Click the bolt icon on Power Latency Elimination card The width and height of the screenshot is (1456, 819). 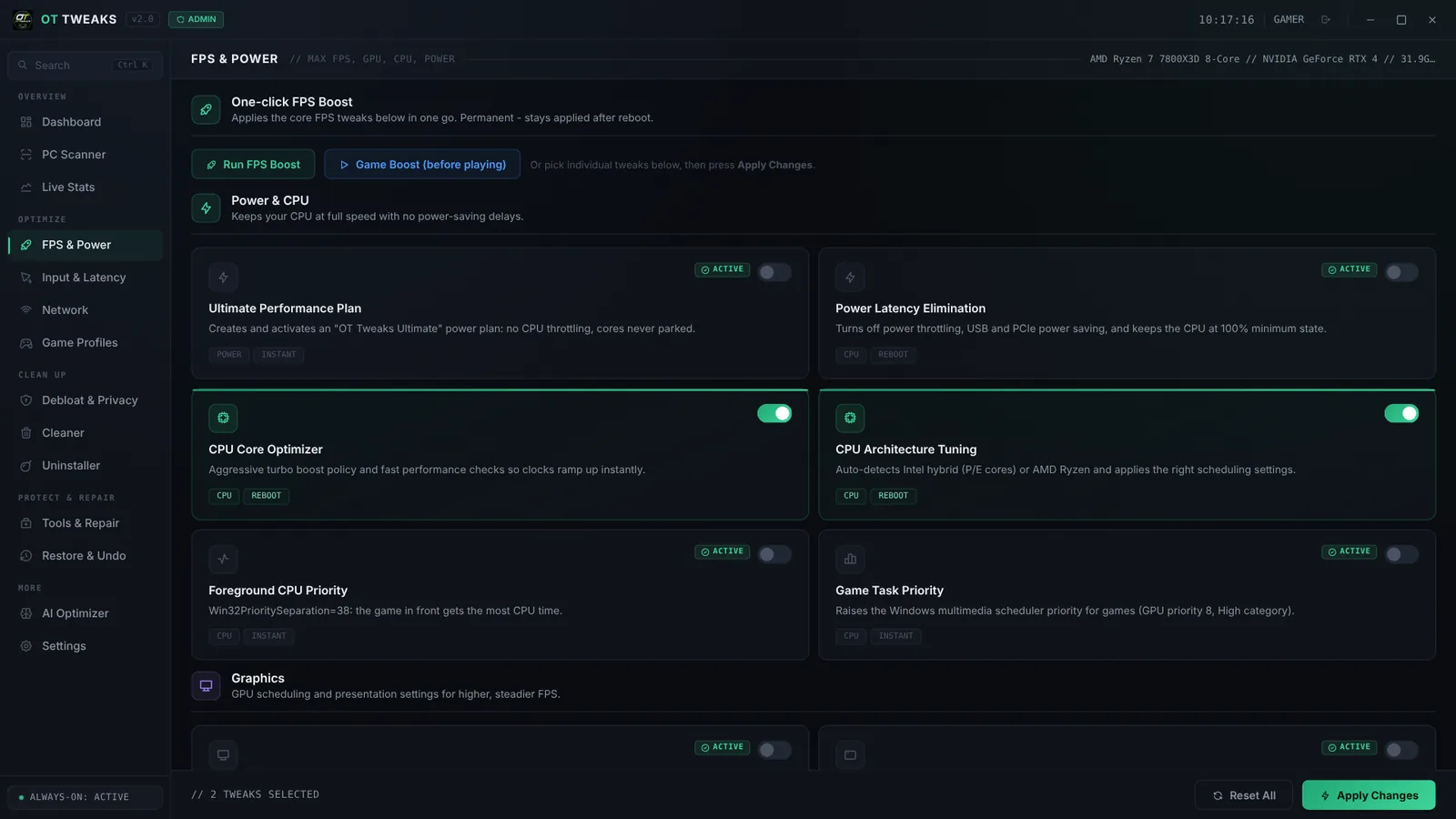pyautogui.click(x=850, y=278)
